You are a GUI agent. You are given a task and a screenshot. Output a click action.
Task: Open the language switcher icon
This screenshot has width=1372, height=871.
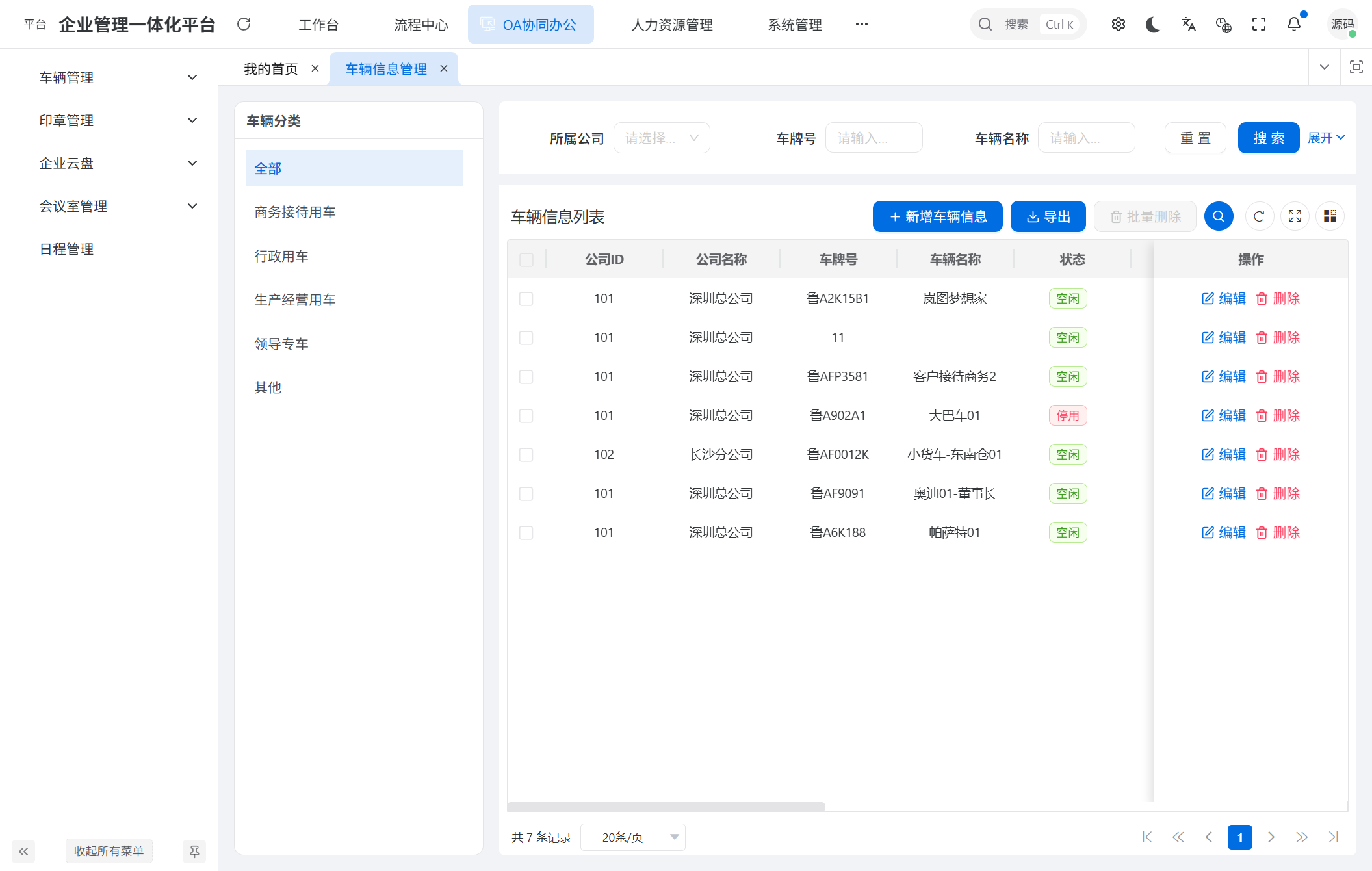pos(1189,24)
